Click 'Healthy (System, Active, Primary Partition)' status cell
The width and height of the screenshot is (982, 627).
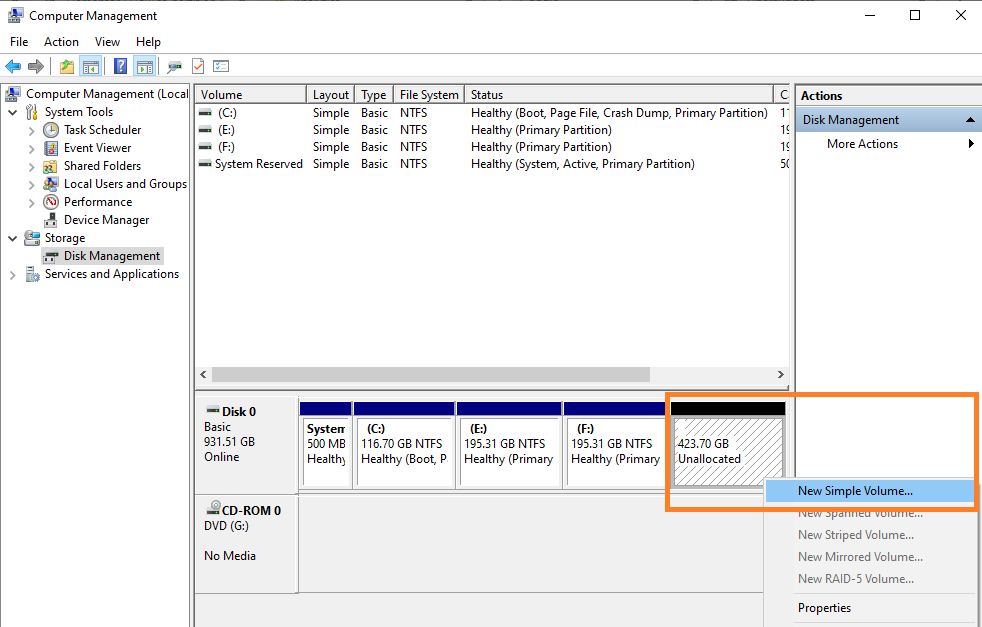pyautogui.click(x=582, y=163)
